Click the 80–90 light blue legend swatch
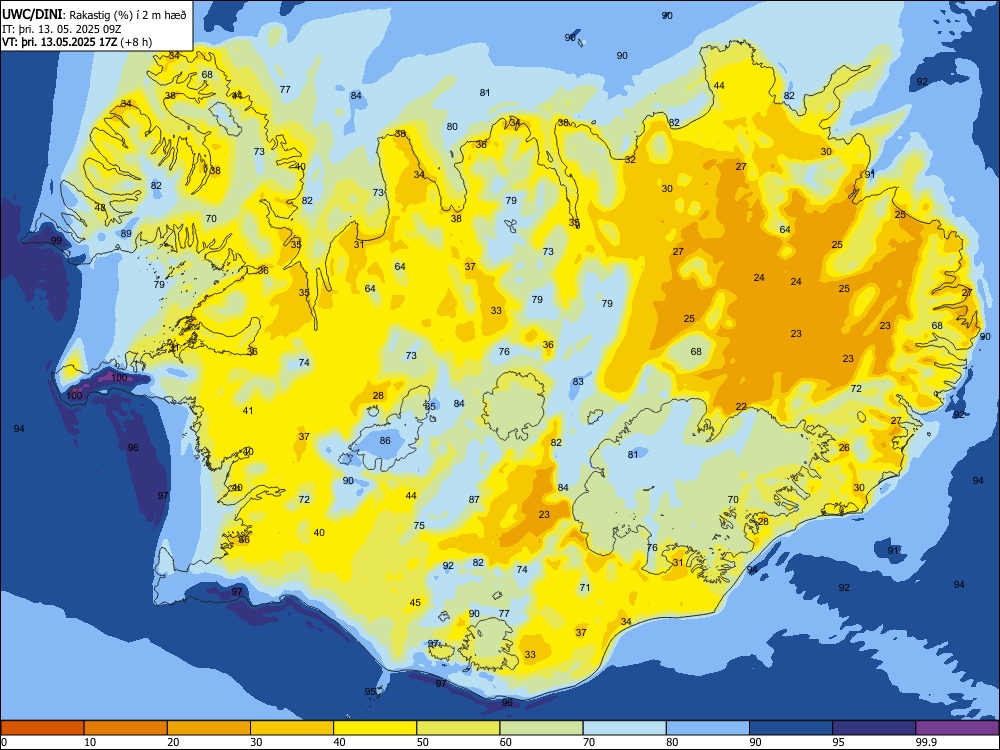The width and height of the screenshot is (1000, 750). click(708, 728)
